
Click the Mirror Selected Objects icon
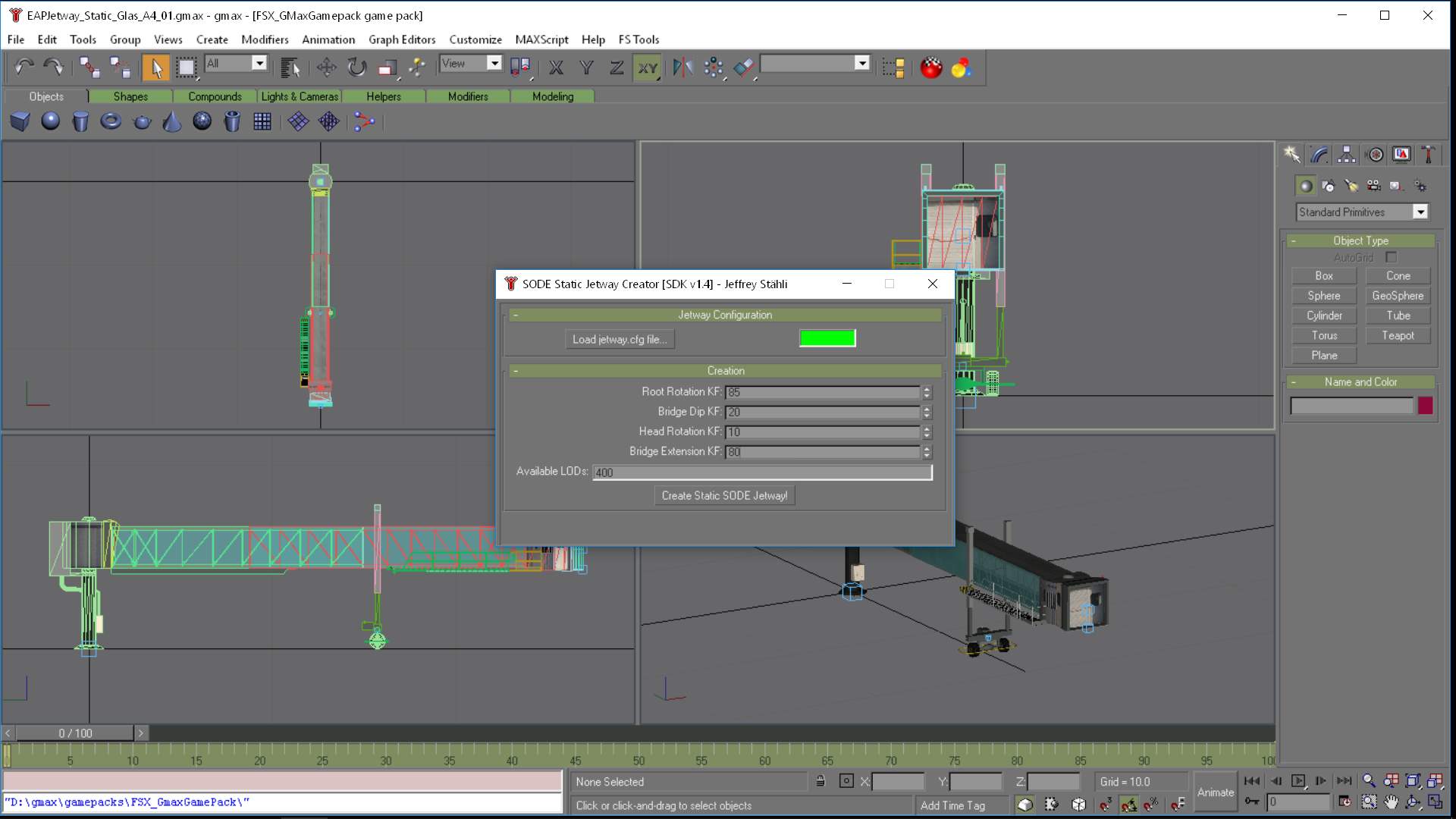[x=682, y=68]
